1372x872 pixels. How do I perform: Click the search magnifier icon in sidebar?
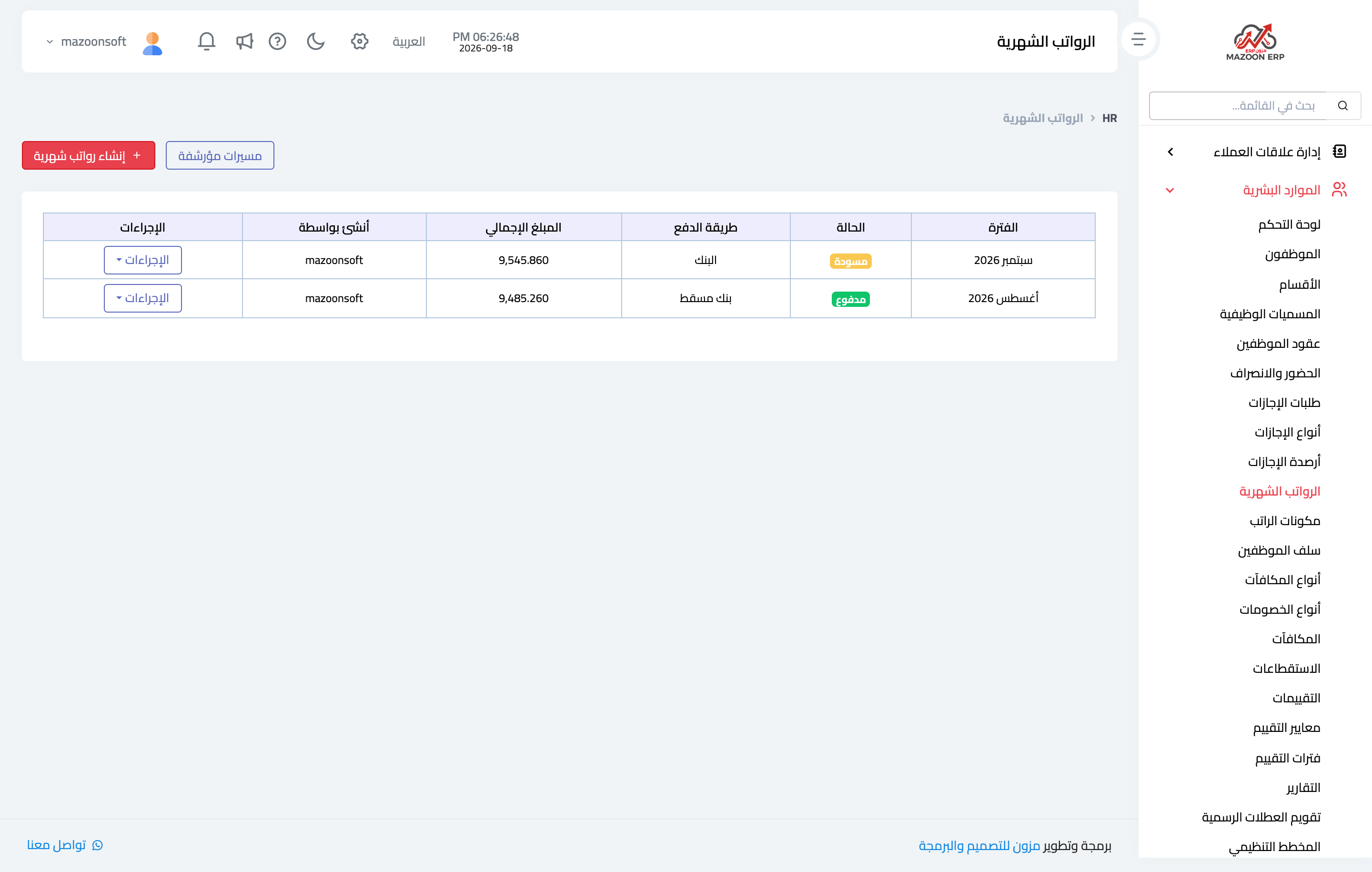click(x=1343, y=105)
